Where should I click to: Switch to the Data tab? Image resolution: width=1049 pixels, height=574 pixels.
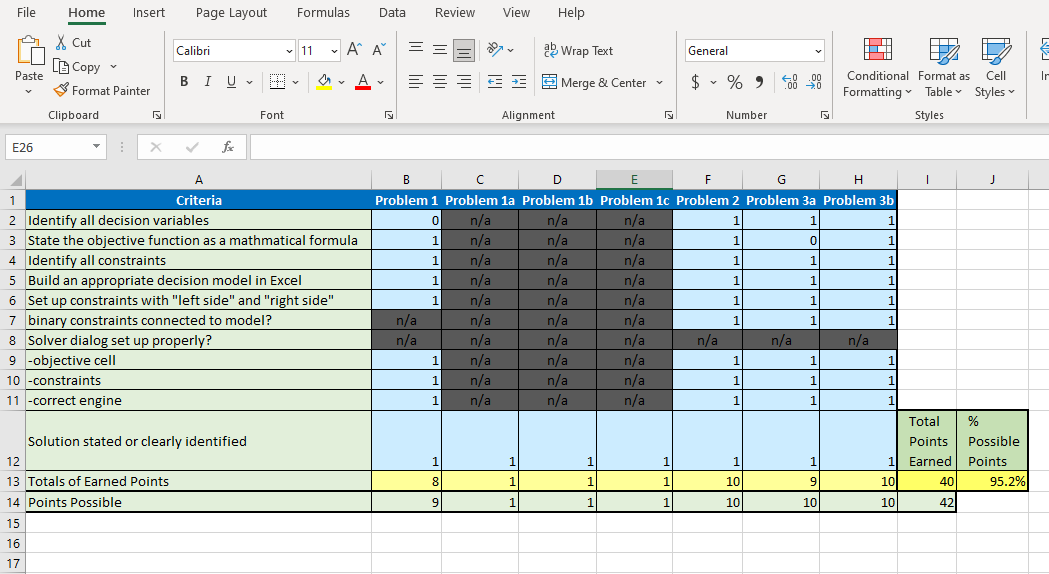392,13
